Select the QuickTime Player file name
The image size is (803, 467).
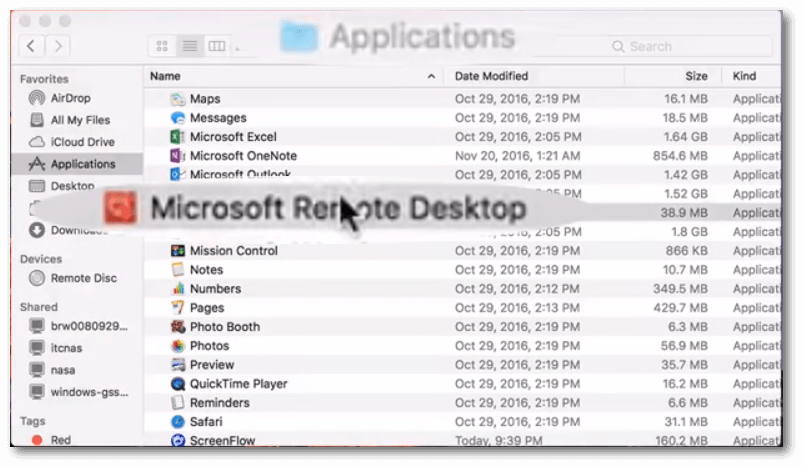tap(239, 384)
